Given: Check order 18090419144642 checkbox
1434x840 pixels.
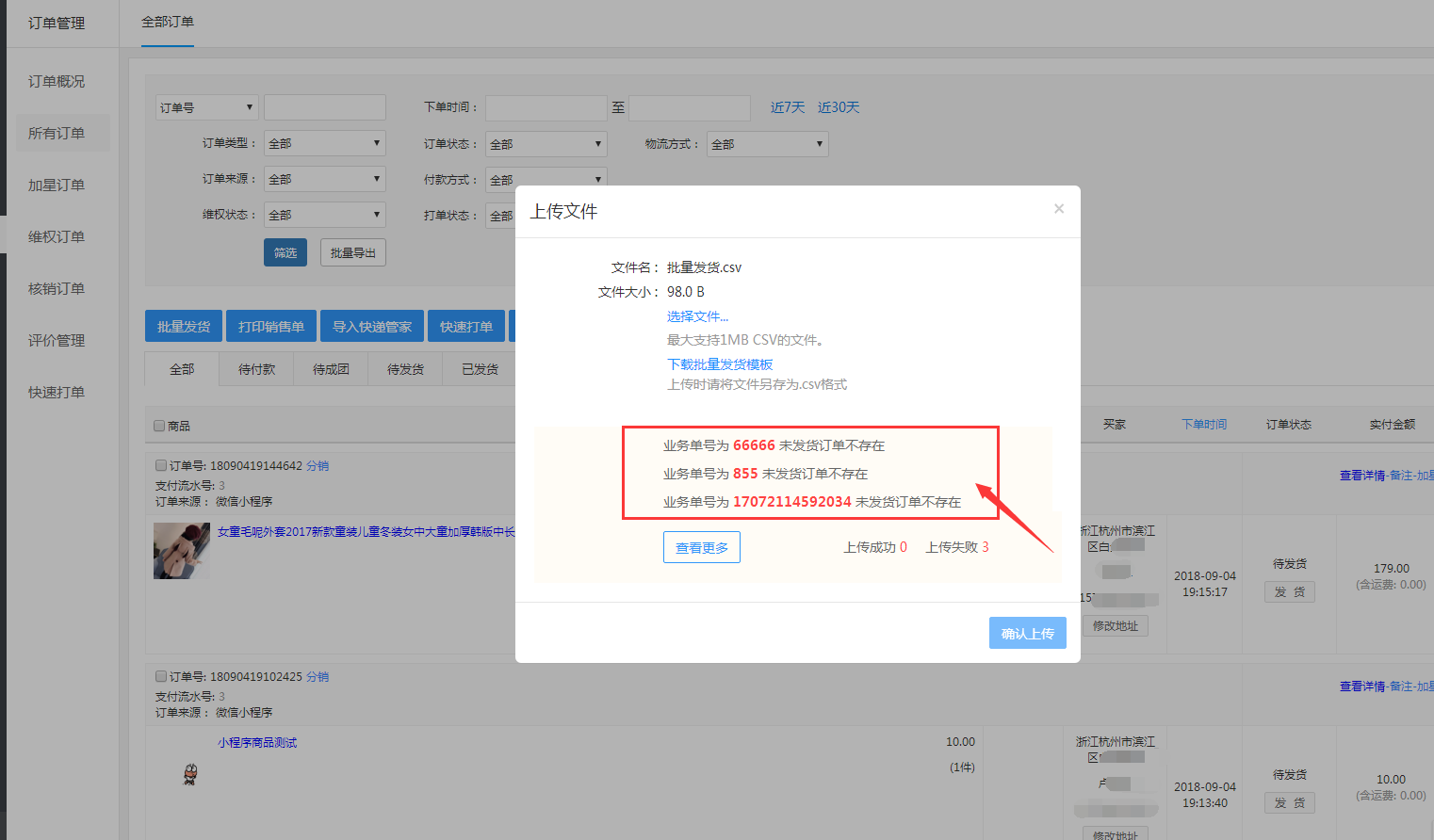Looking at the screenshot, I should [161, 465].
